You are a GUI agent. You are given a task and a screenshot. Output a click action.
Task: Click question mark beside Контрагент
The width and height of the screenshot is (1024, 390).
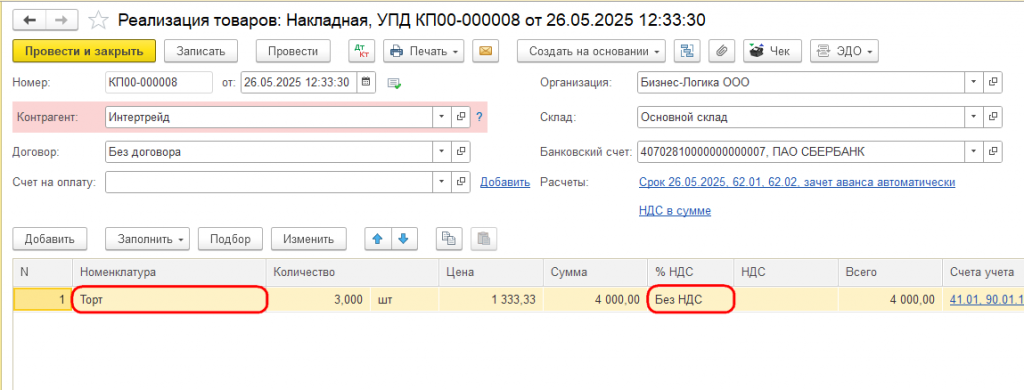pyautogui.click(x=479, y=118)
